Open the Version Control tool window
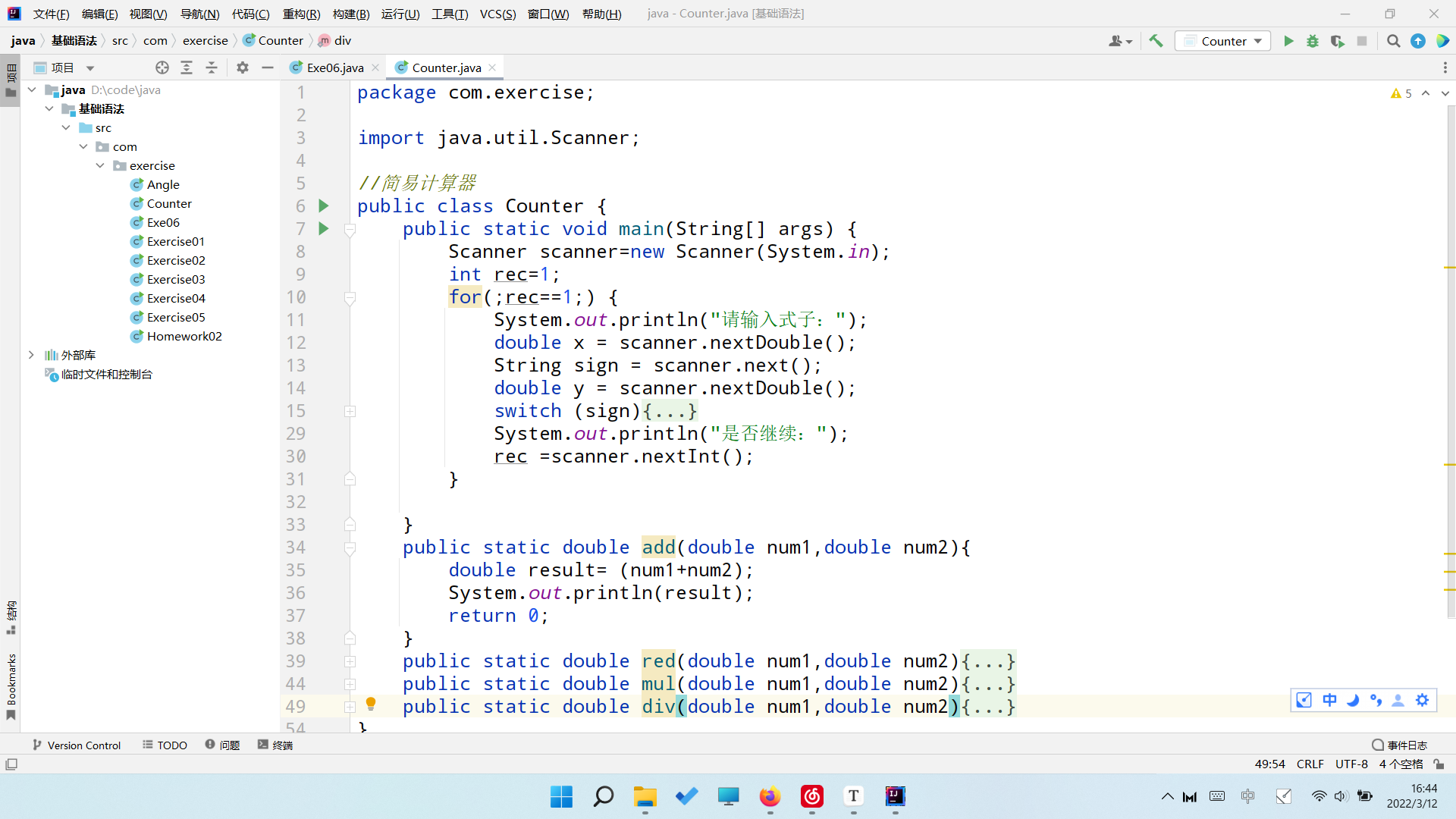The width and height of the screenshot is (1456, 819). click(x=77, y=745)
